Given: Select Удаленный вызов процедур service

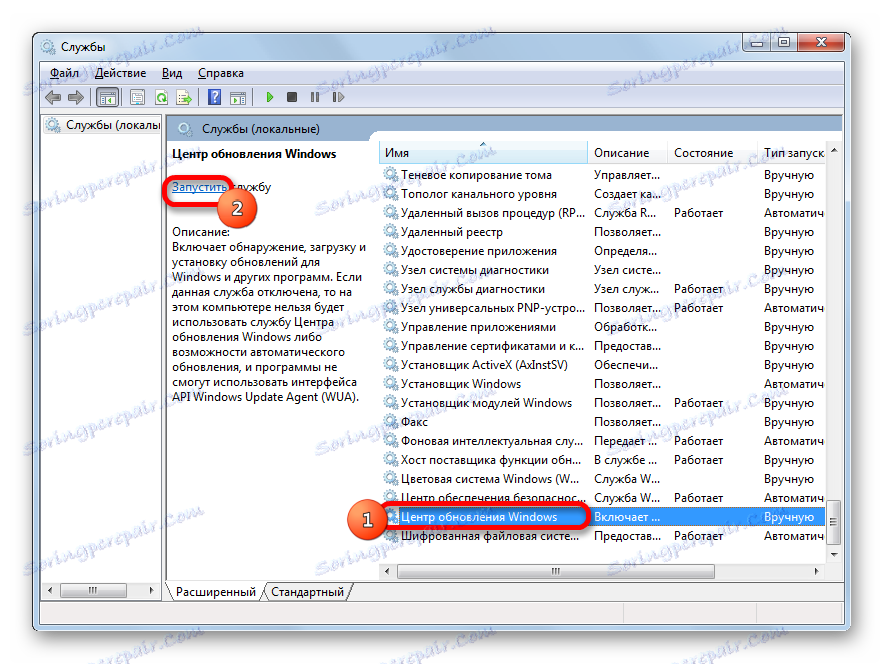Looking at the screenshot, I should click(603, 213).
